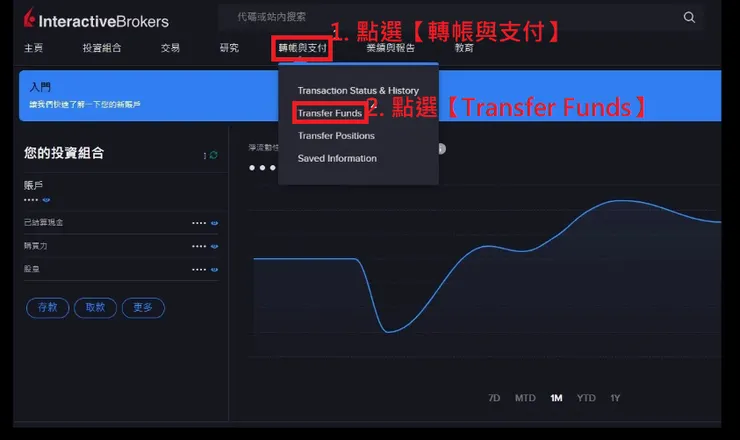
Task: Select Transfer Funds menu entry
Action: pyautogui.click(x=330, y=113)
